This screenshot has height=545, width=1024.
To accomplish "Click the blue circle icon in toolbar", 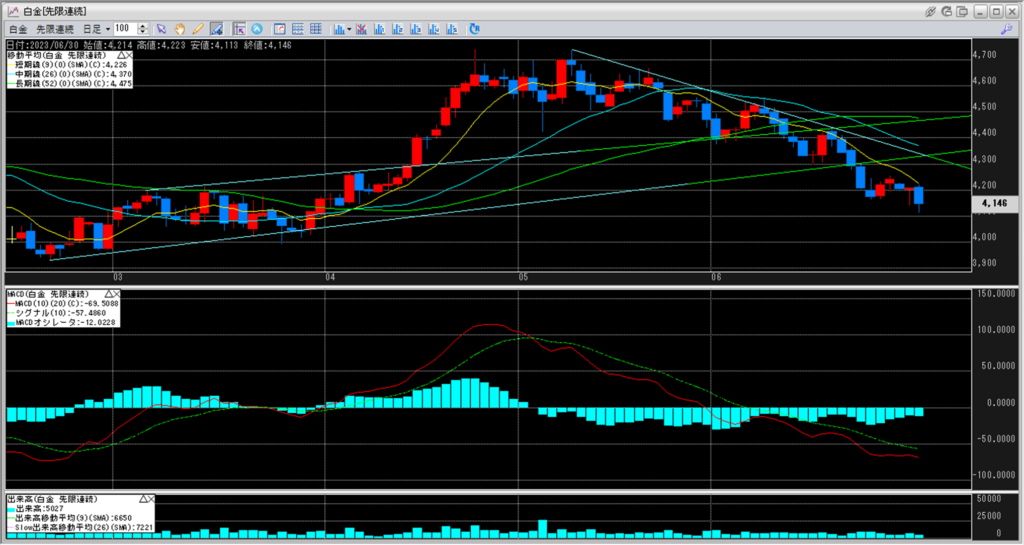I will (257, 29).
